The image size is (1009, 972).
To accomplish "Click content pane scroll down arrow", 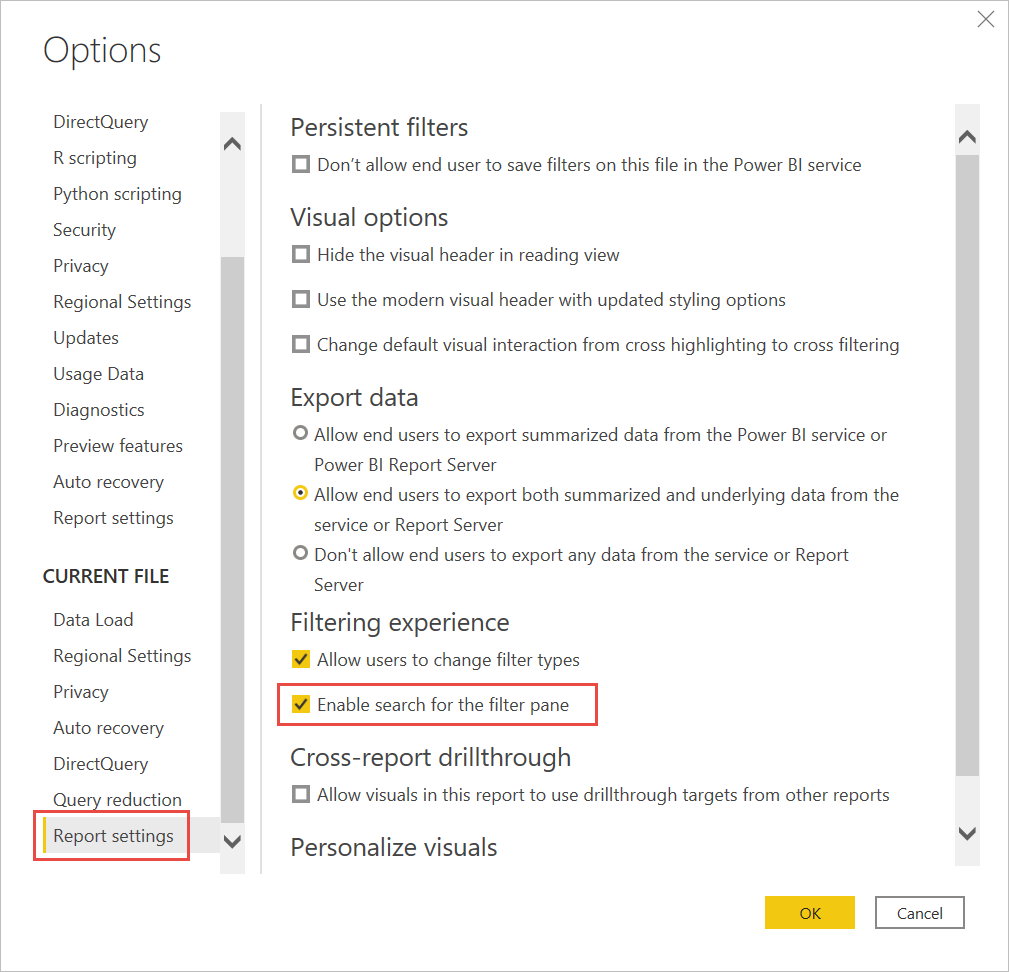I will pyautogui.click(x=967, y=834).
